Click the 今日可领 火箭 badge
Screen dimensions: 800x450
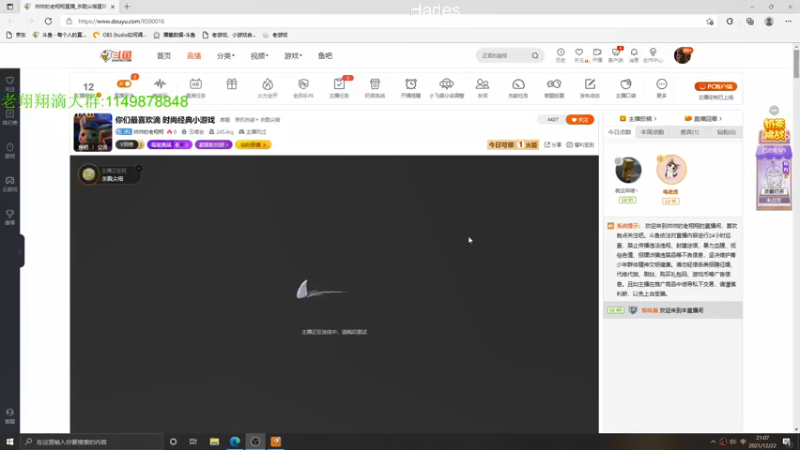pos(513,145)
